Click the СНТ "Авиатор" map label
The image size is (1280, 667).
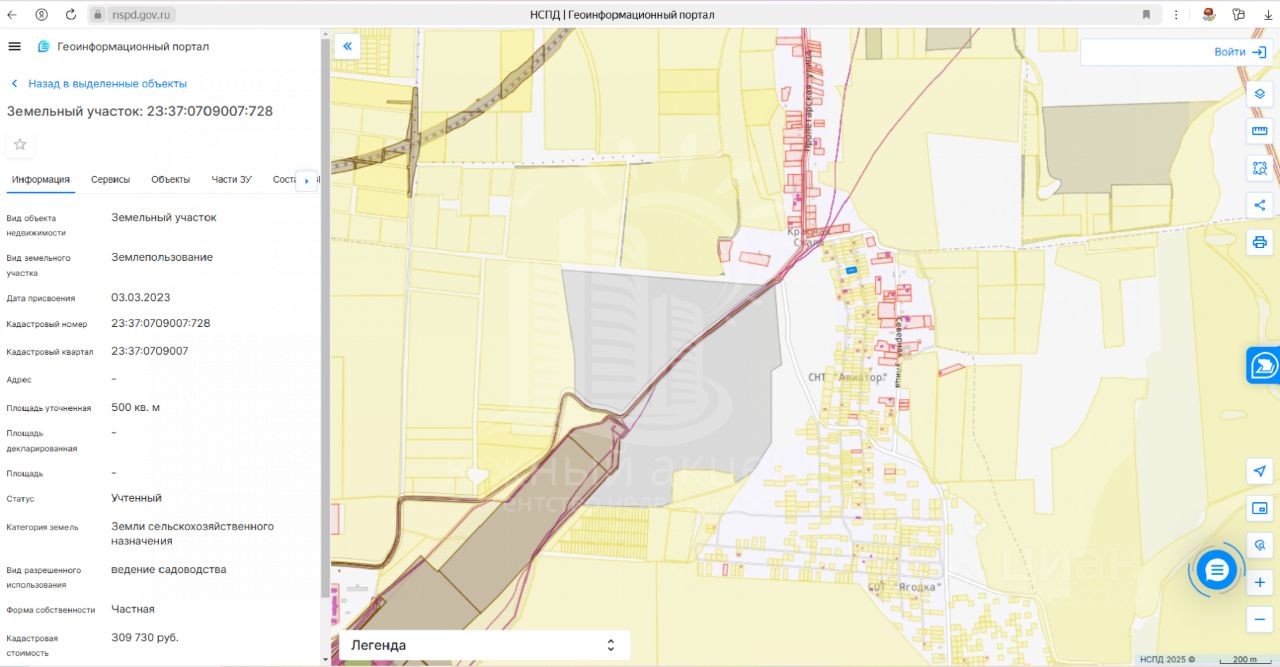[x=847, y=378]
